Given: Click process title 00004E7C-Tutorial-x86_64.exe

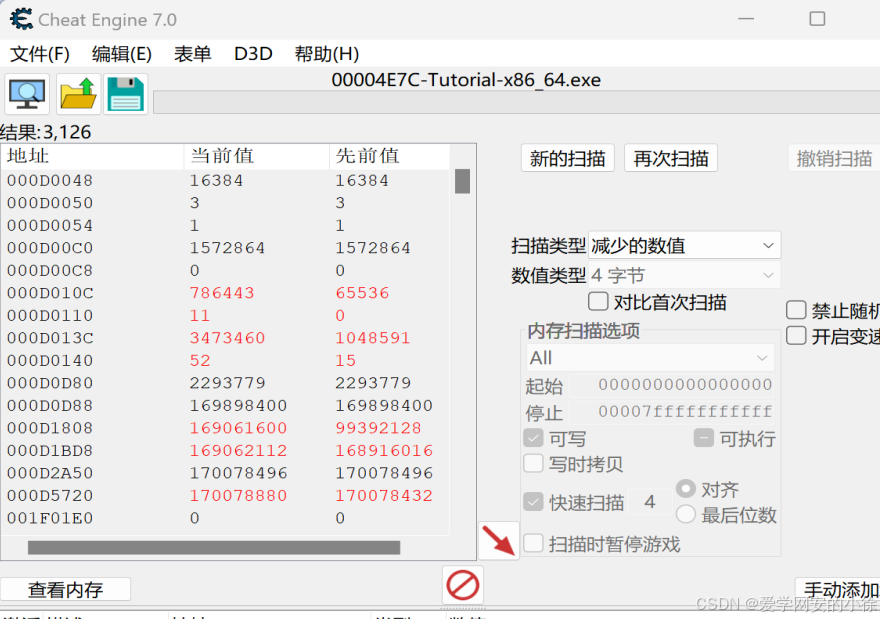Looking at the screenshot, I should [x=466, y=80].
